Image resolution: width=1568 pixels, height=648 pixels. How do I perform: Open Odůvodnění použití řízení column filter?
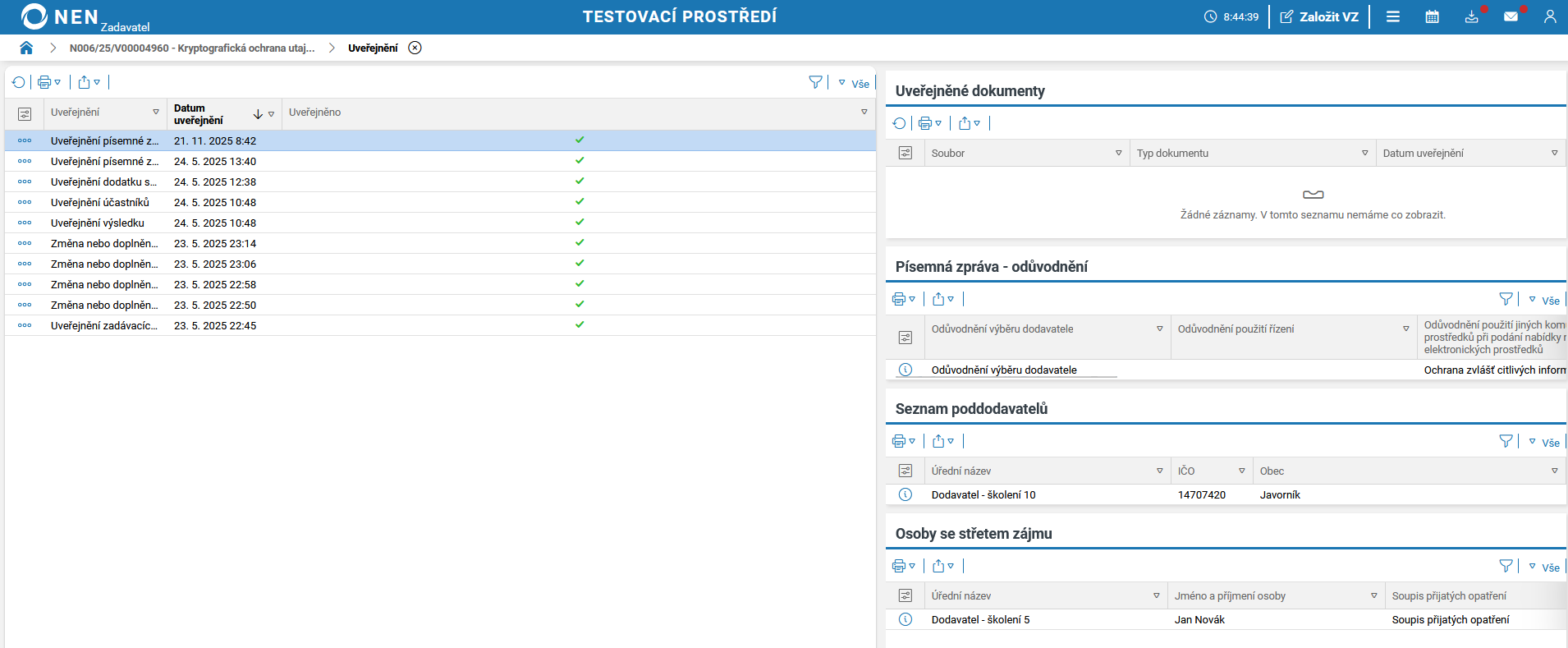pyautogui.click(x=1405, y=329)
